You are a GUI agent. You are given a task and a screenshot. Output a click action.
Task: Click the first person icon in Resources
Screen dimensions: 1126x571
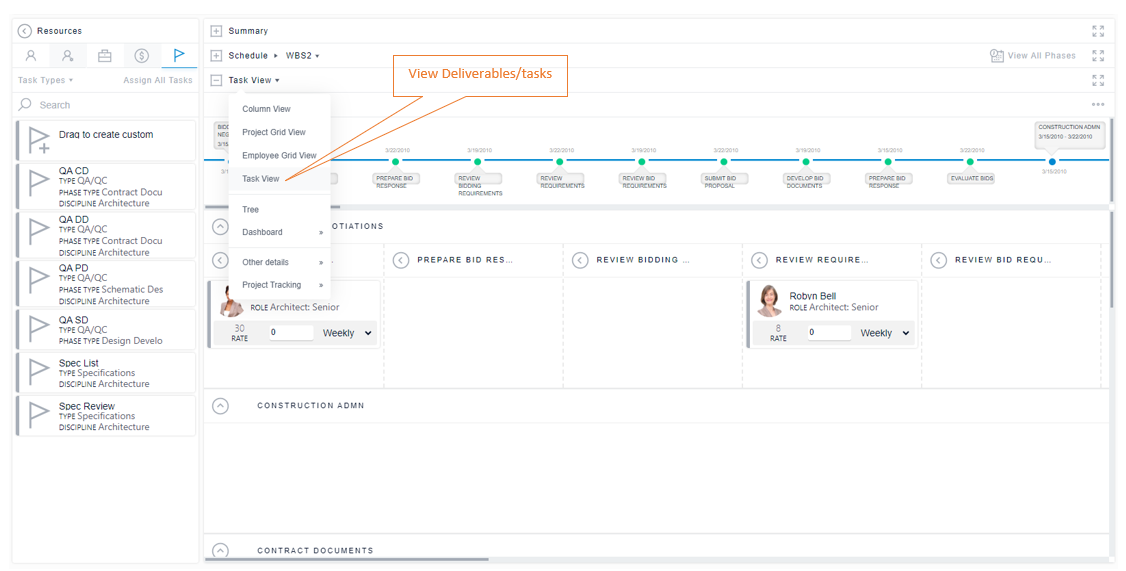coord(31,55)
